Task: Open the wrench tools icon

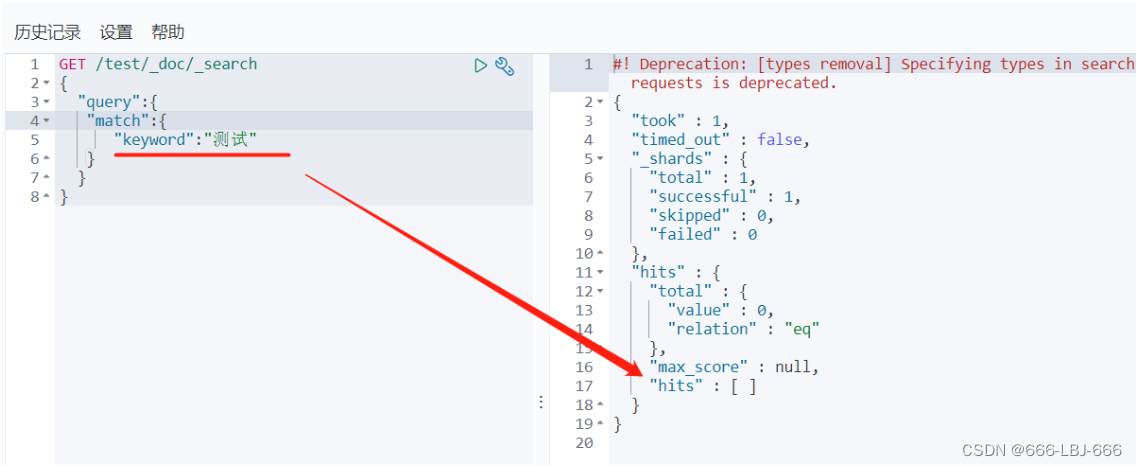Action: [x=504, y=67]
